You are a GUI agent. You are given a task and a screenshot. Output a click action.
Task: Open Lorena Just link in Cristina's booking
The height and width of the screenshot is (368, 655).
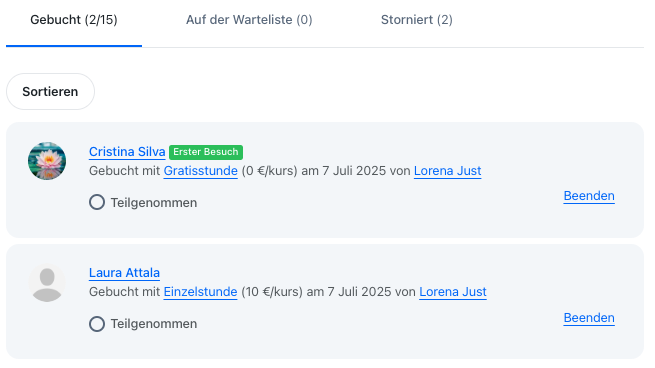click(x=447, y=171)
